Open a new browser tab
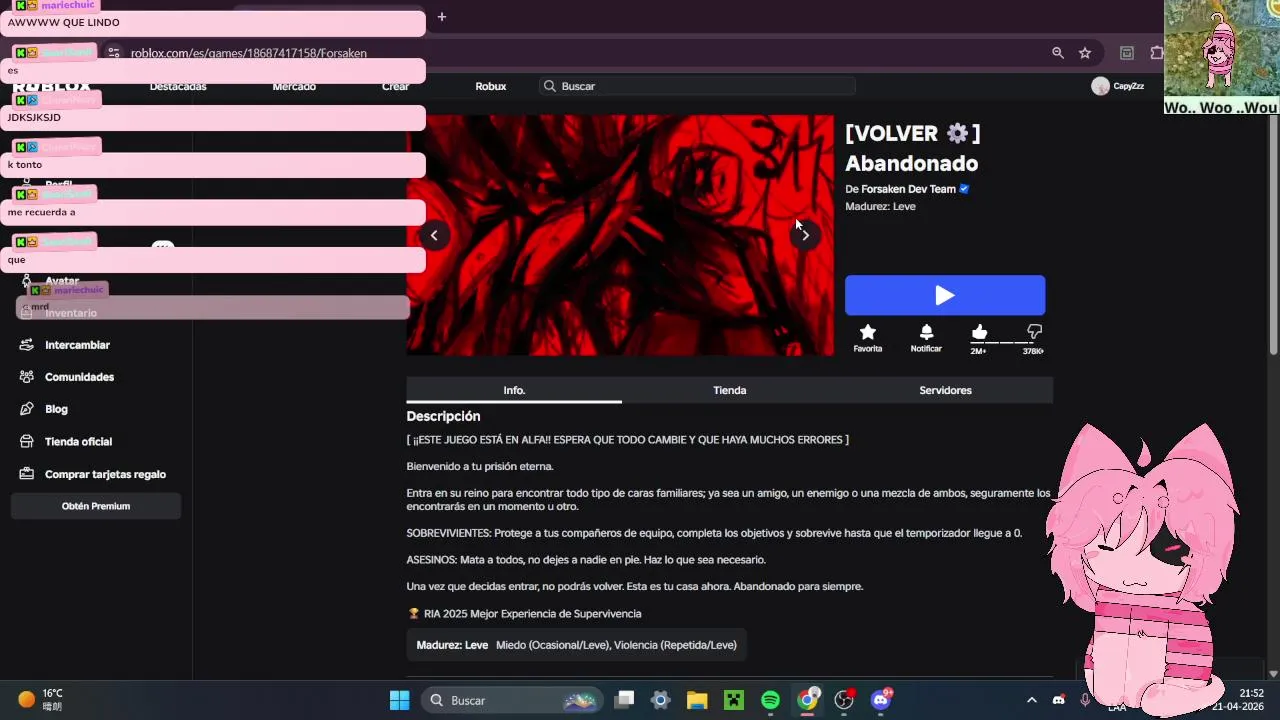This screenshot has height=720, width=1280. [x=442, y=16]
